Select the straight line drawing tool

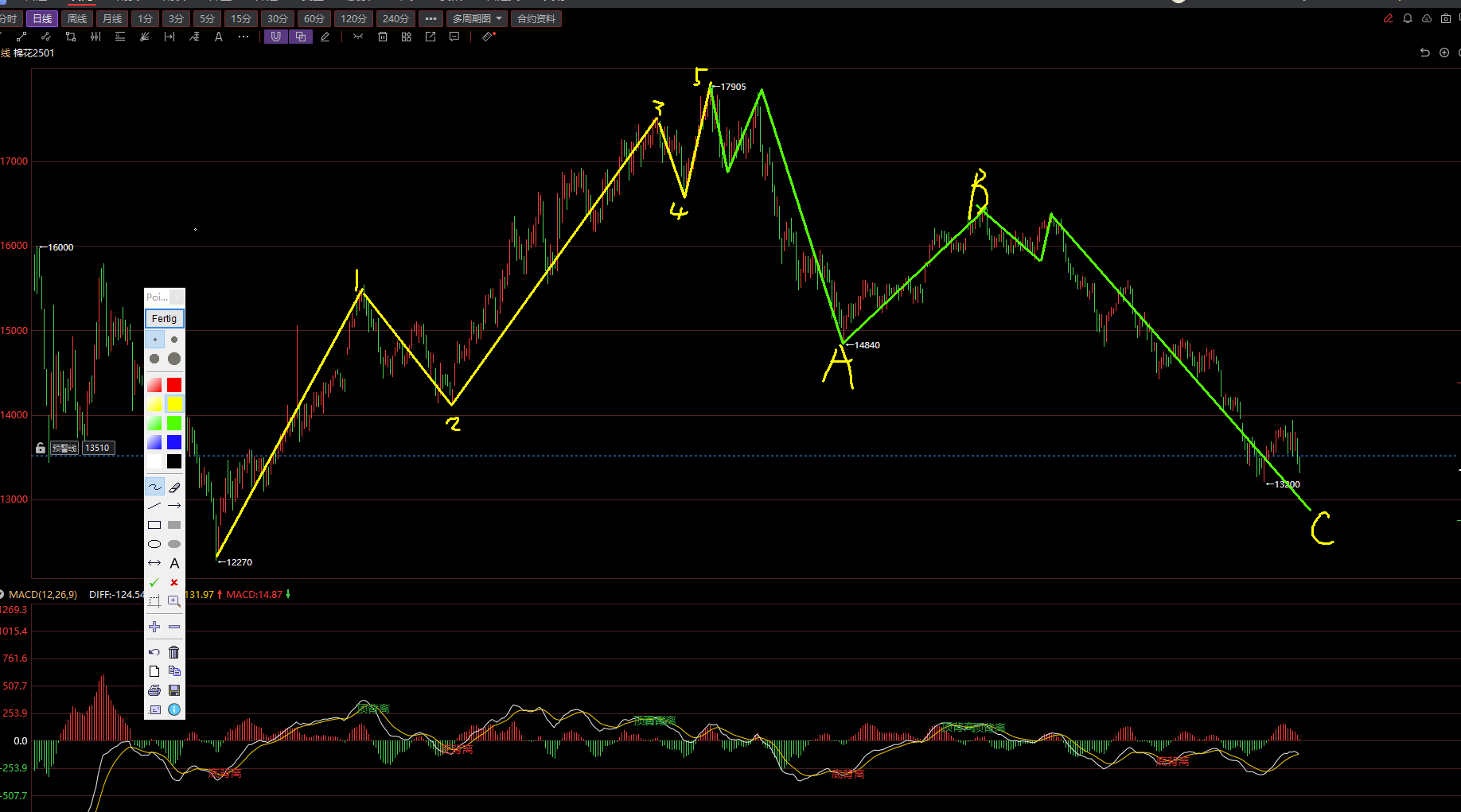point(154,506)
